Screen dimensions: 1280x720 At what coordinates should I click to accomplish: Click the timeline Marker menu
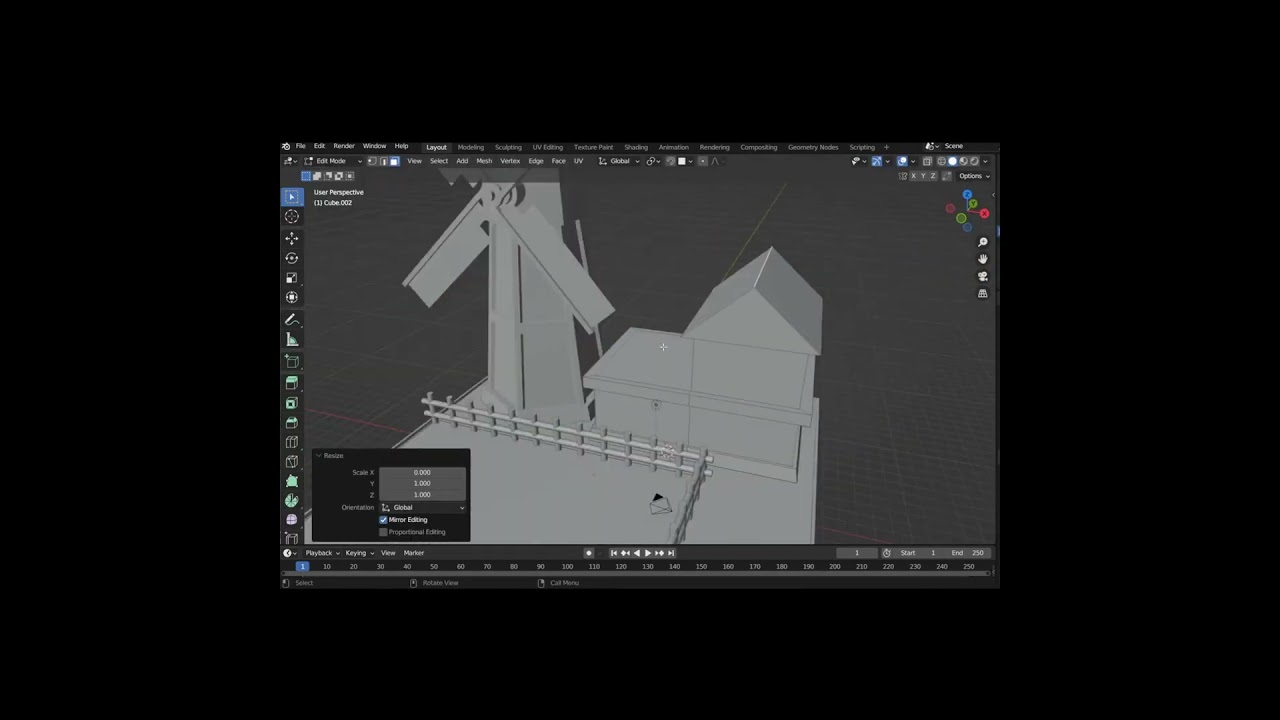414,553
